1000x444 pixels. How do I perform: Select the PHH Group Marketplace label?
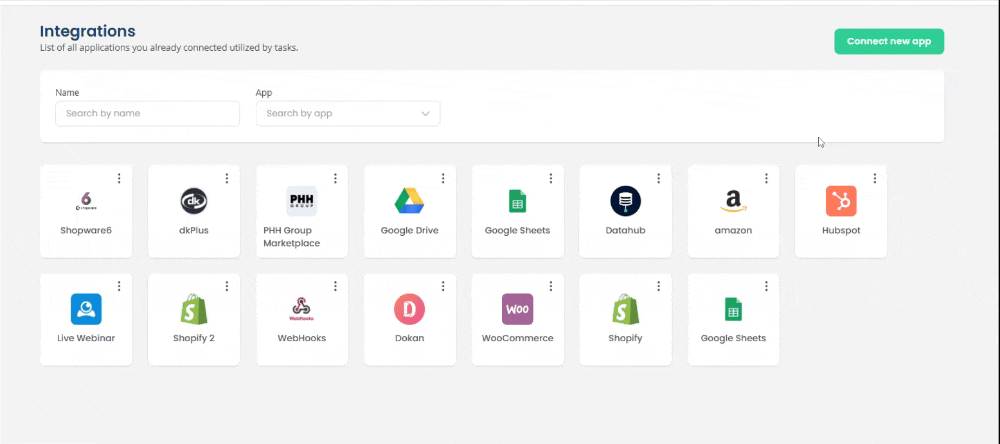[x=292, y=237]
